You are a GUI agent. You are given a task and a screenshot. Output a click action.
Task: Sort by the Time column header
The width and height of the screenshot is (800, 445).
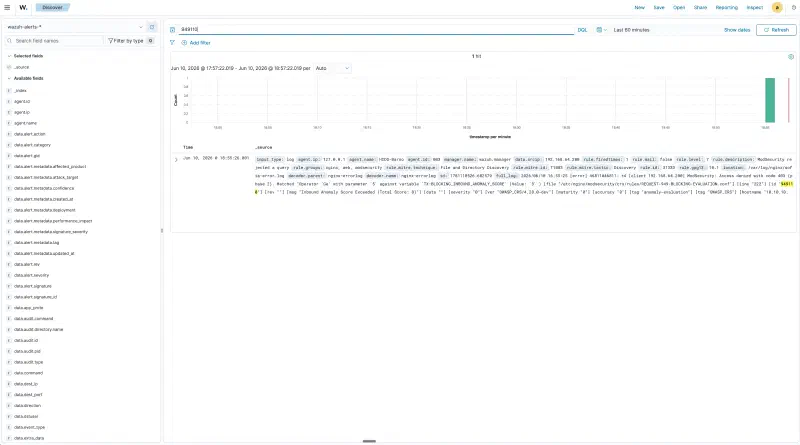tap(188, 147)
